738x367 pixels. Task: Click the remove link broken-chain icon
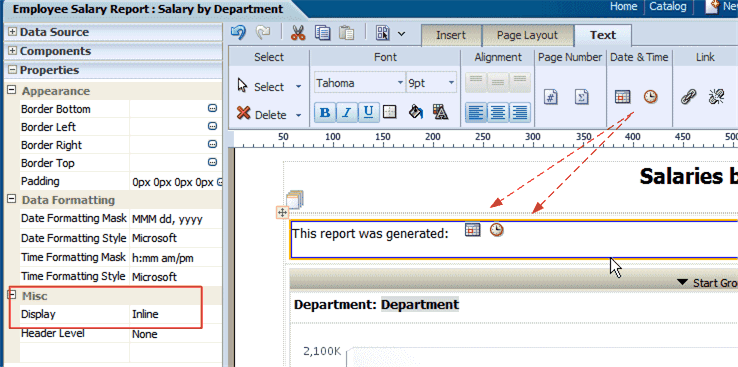(x=716, y=97)
